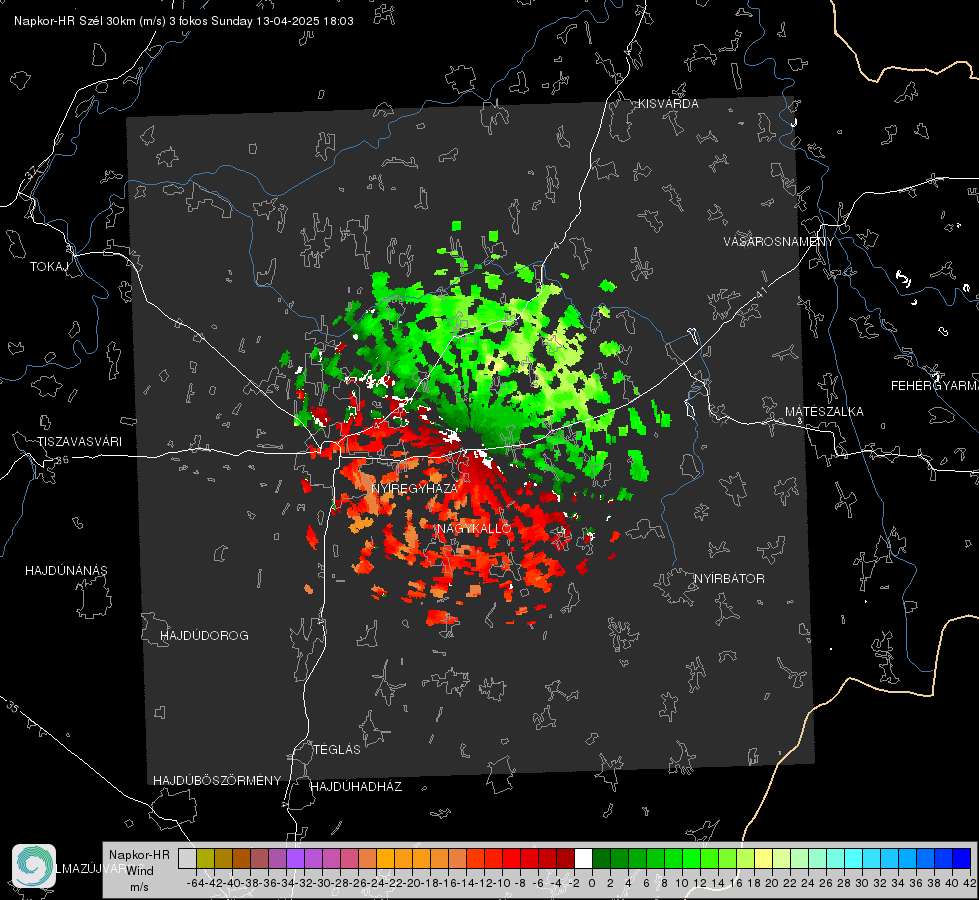Click the legend value label 42
The height and width of the screenshot is (900, 979).
tap(969, 883)
